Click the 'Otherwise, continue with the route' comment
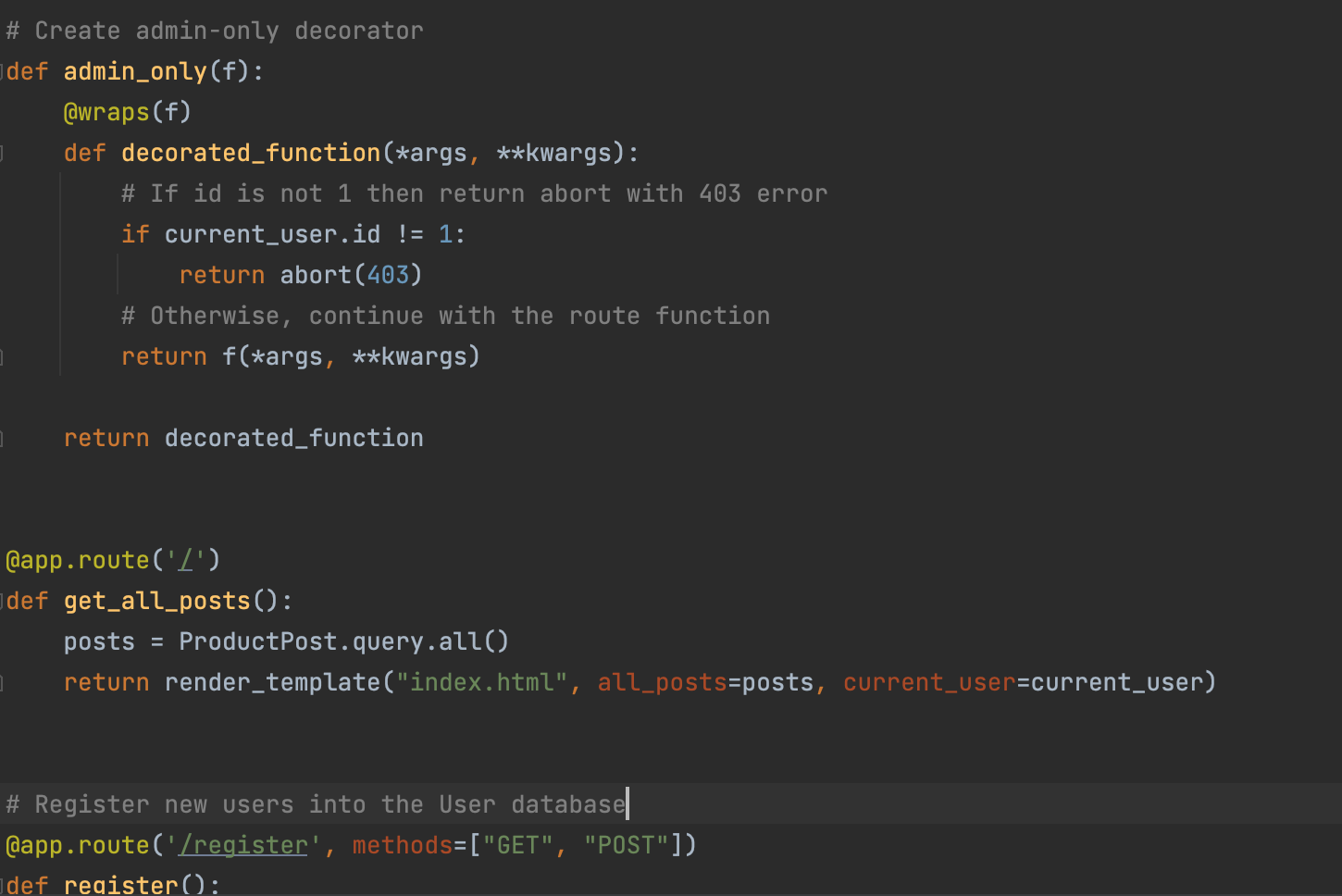Image resolution: width=1342 pixels, height=896 pixels. pyautogui.click(x=445, y=316)
